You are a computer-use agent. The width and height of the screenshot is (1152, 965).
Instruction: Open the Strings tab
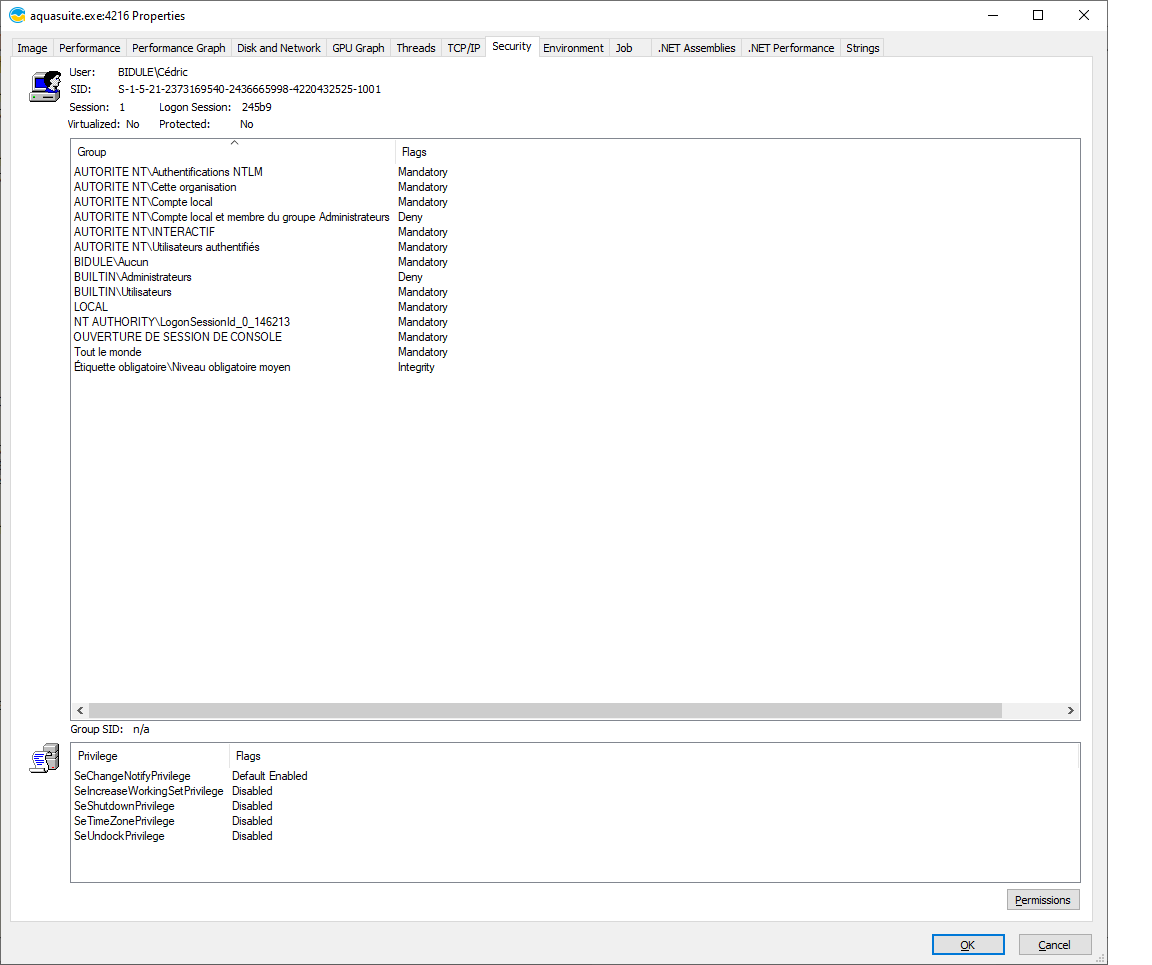pyautogui.click(x=863, y=48)
